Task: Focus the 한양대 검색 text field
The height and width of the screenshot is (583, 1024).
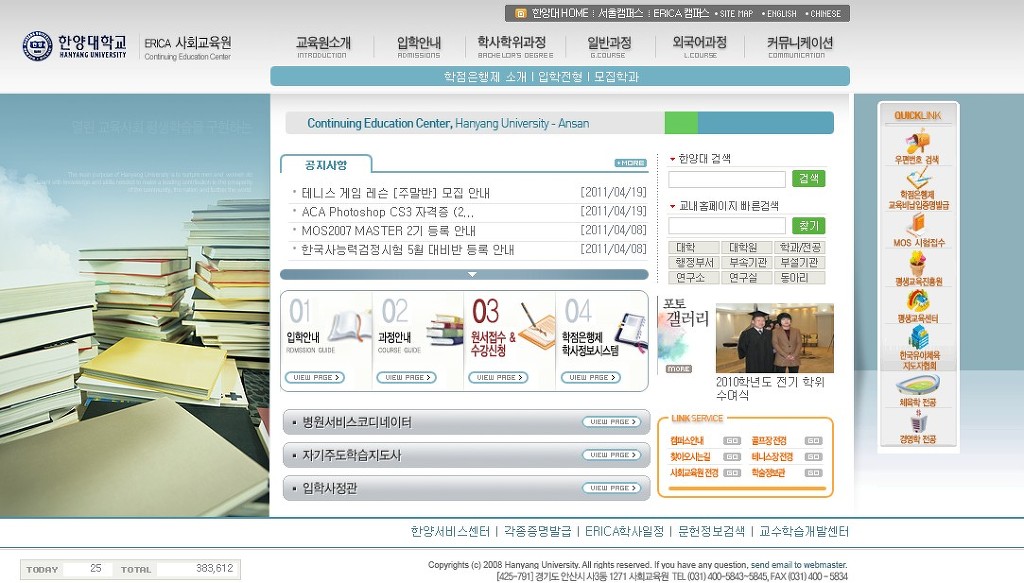Action: click(x=726, y=179)
